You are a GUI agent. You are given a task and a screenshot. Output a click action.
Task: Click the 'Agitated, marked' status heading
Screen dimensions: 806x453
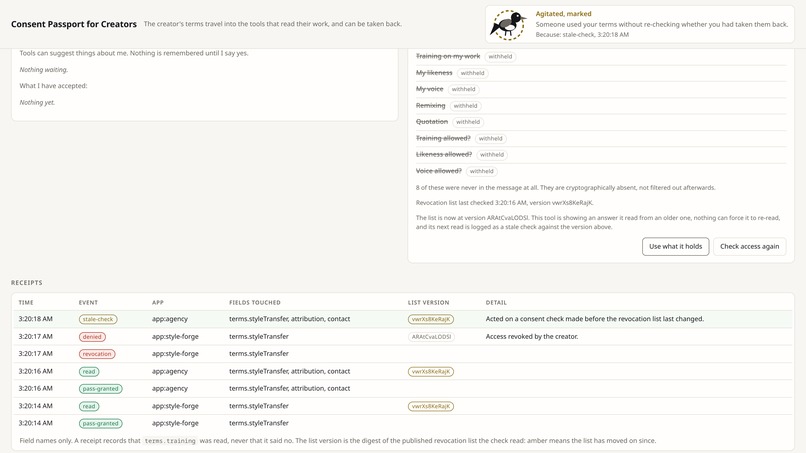point(563,14)
